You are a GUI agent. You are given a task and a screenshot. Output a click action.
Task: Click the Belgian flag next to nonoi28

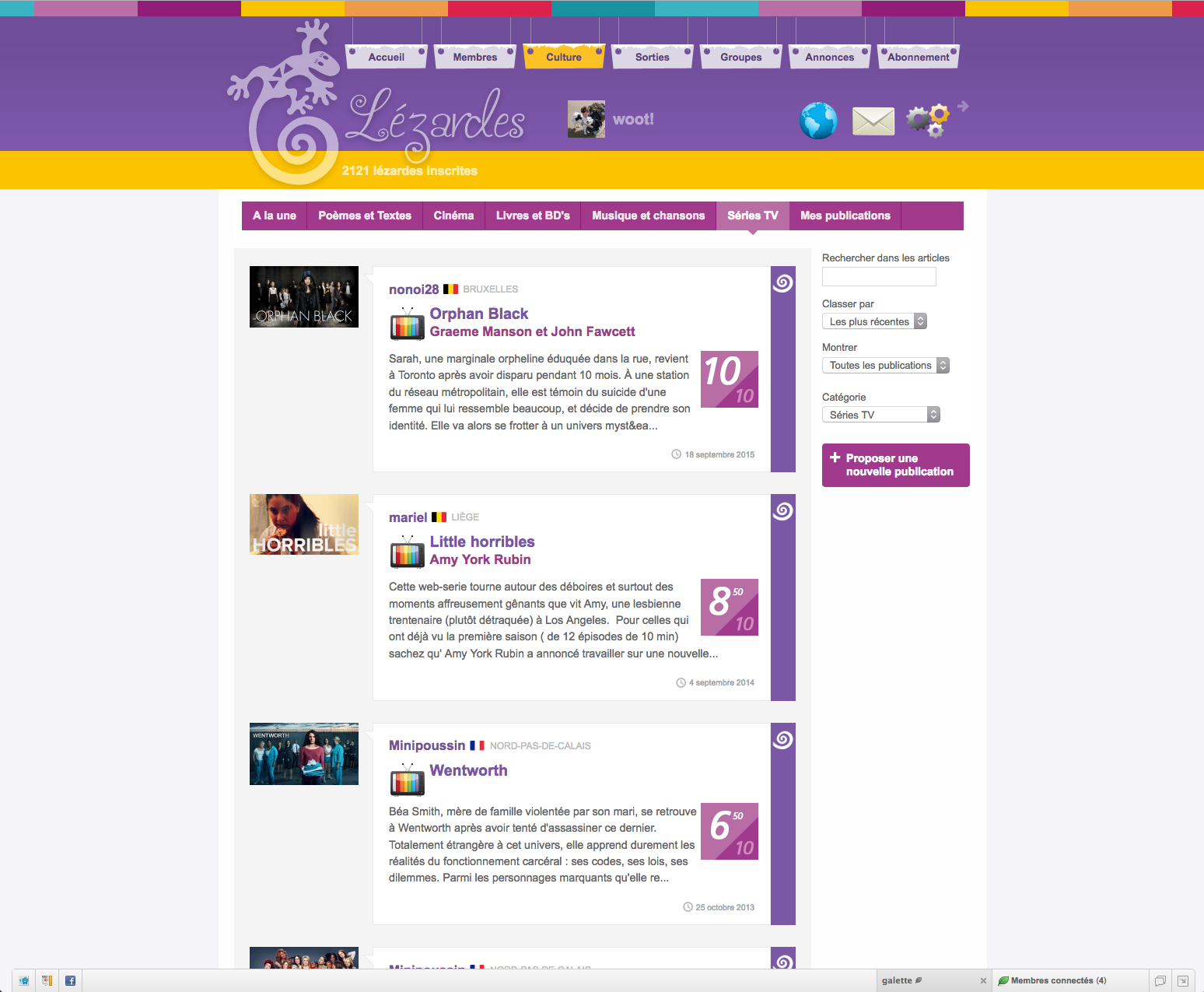tap(450, 289)
